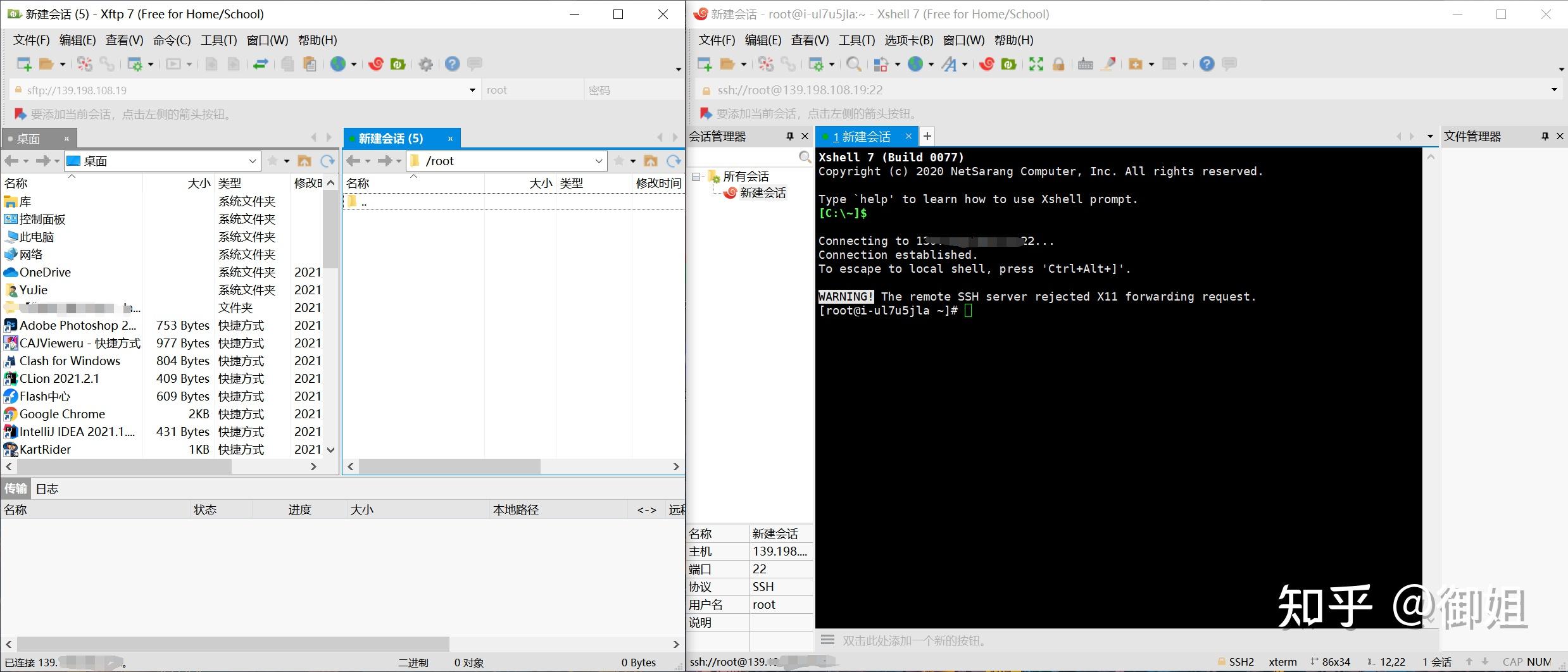The image size is (1568, 672).
Task: Click the globe icon in Xftp toolbar
Action: click(x=338, y=64)
